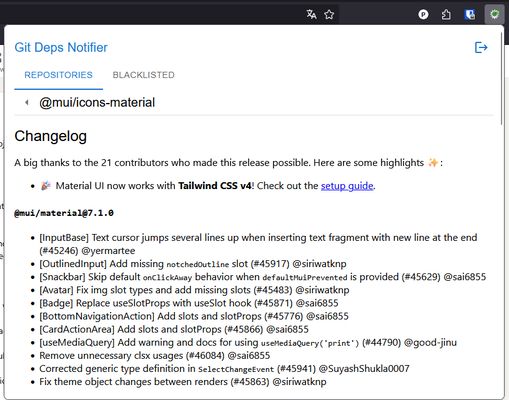509x400 pixels.
Task: Open the setup guide link
Action: coord(347,186)
